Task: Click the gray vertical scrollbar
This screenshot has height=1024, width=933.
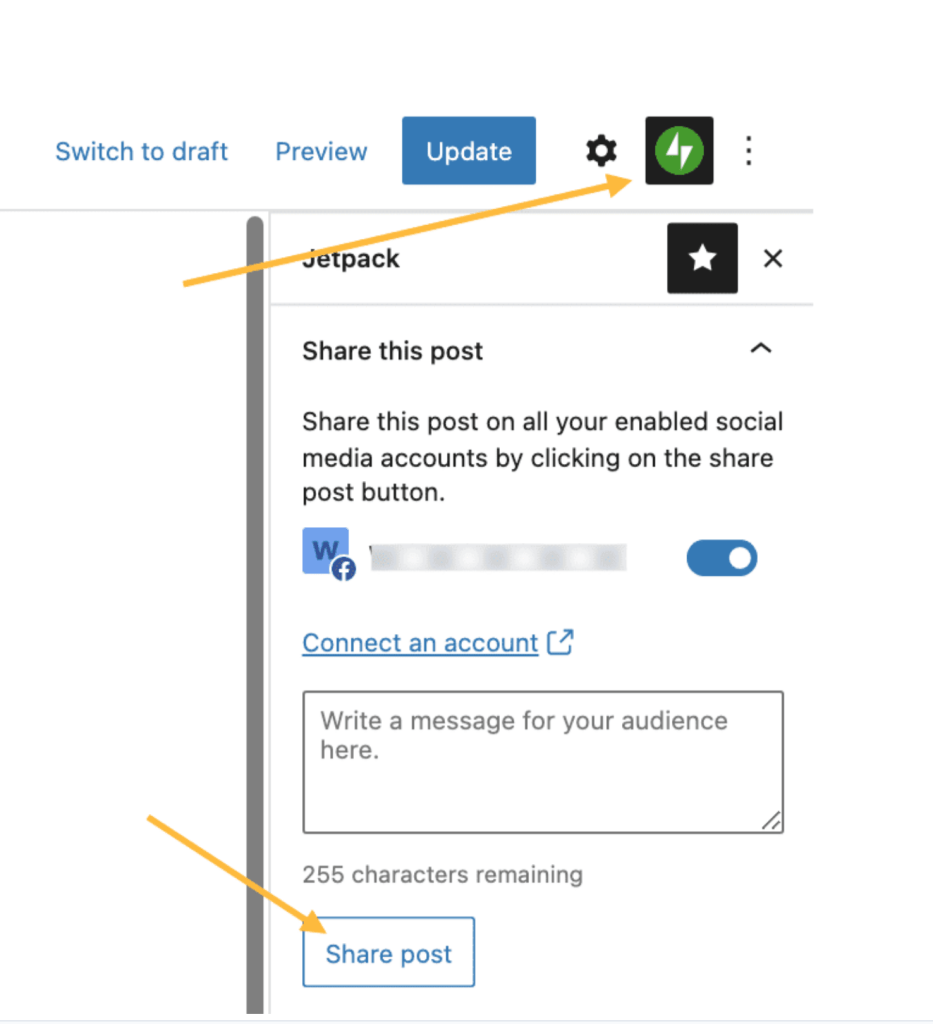Action: (x=255, y=614)
